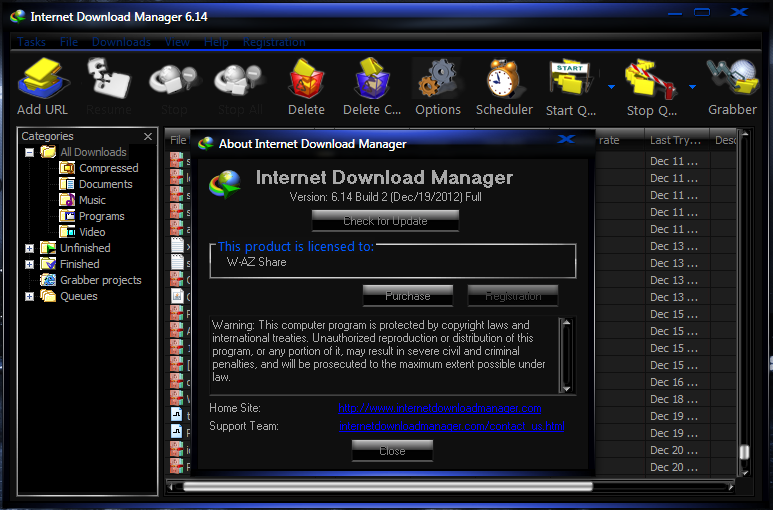Open the Tasks menu
773x510 pixels.
pos(32,42)
